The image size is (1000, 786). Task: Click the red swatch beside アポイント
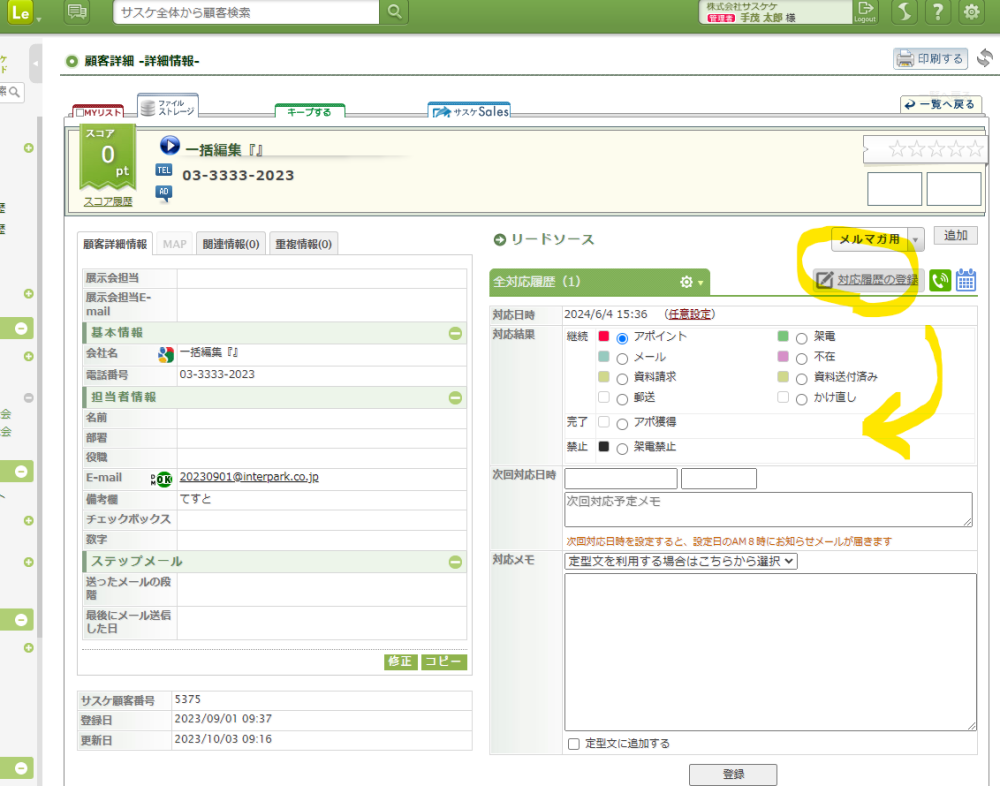point(603,336)
